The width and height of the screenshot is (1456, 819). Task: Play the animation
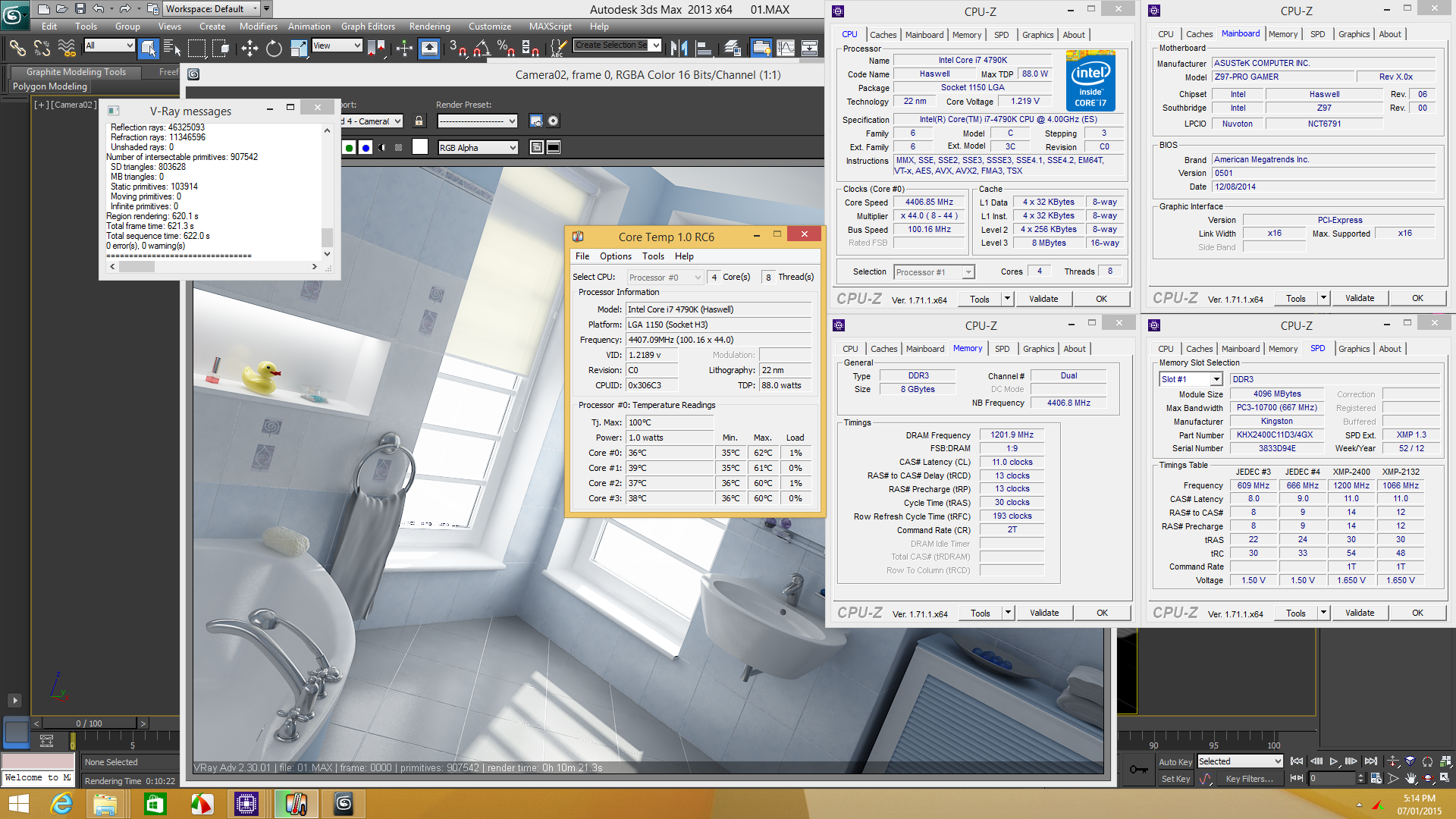point(1334,761)
